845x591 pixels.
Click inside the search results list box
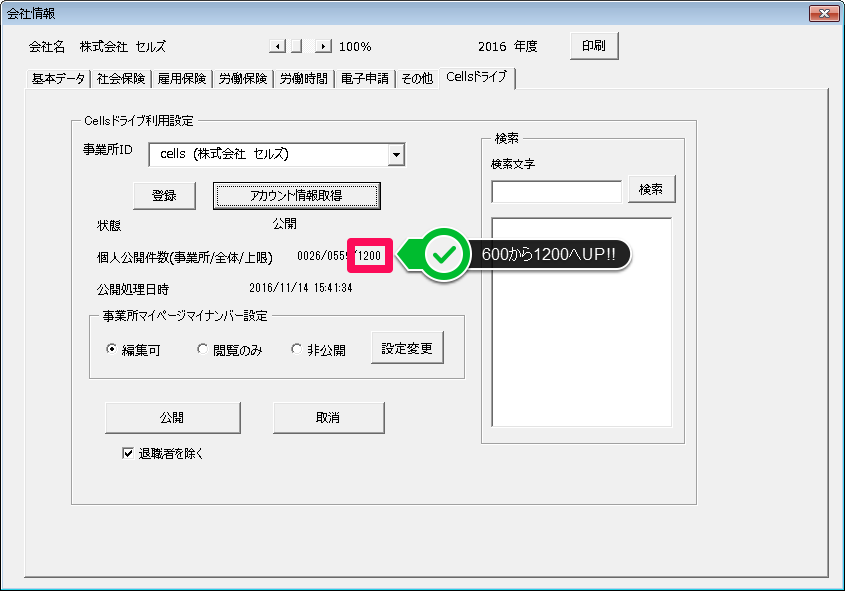click(x=582, y=322)
